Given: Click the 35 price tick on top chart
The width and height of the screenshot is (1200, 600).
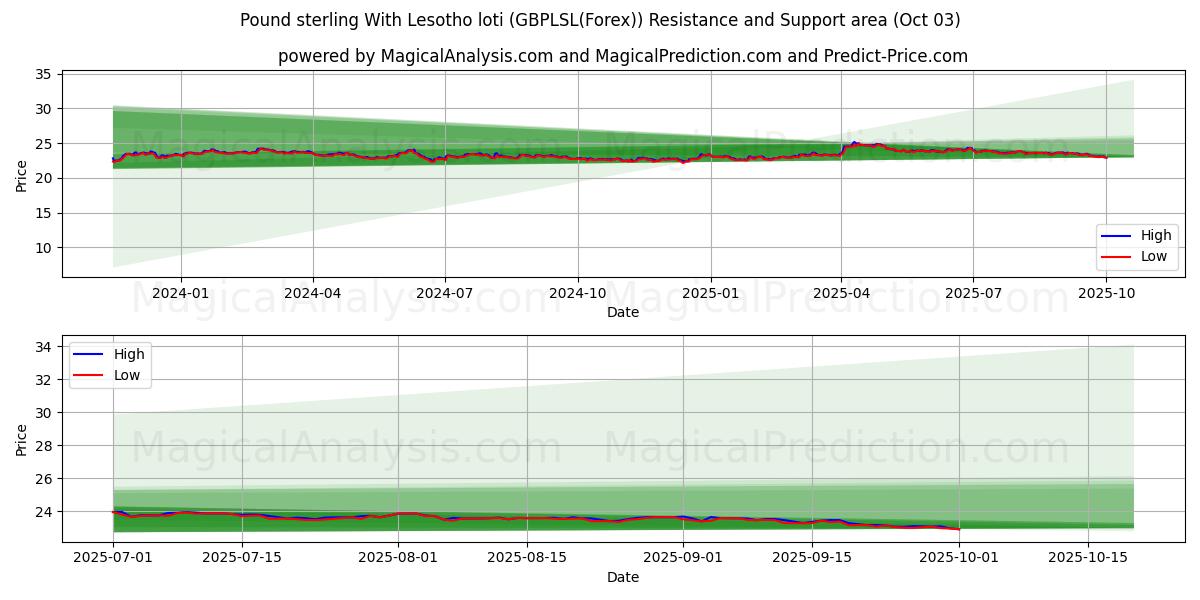Looking at the screenshot, I should click(x=43, y=74).
